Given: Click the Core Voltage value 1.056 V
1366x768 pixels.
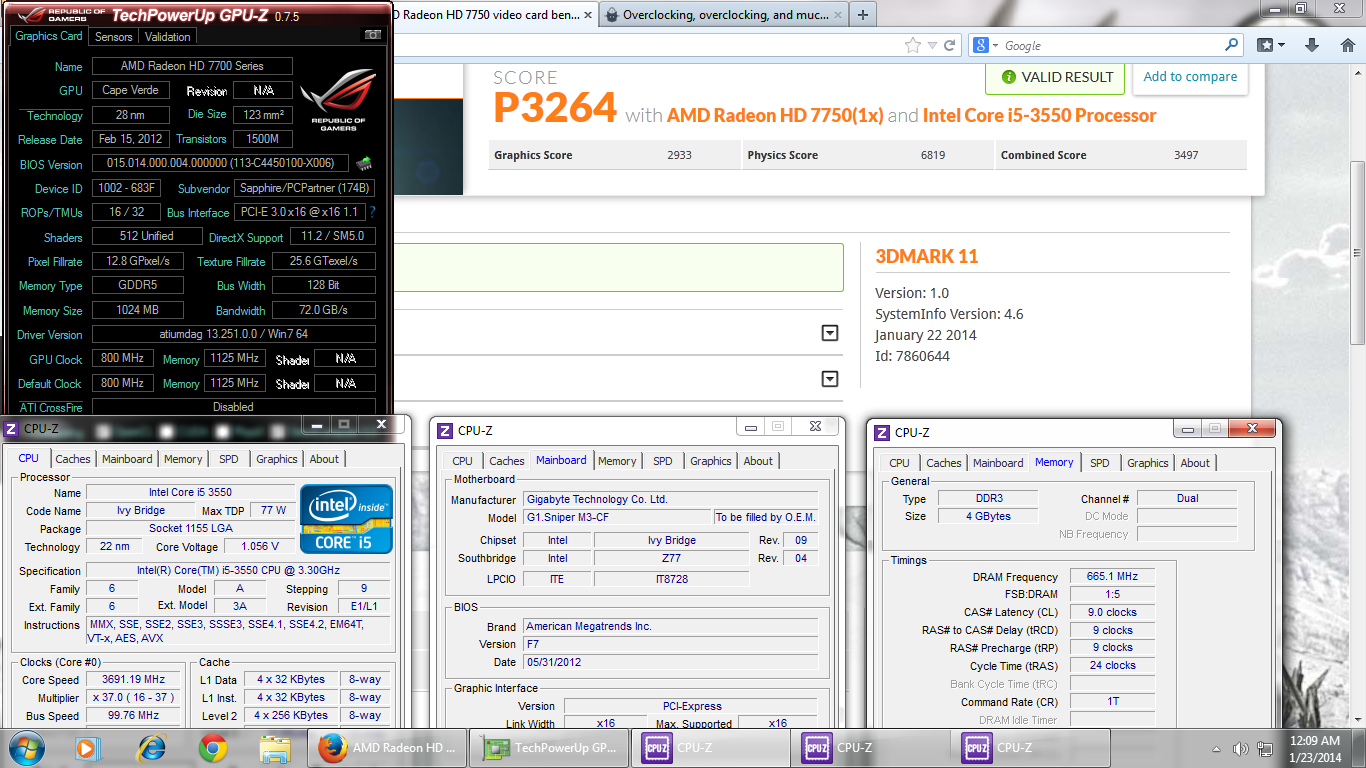Looking at the screenshot, I should (x=261, y=546).
